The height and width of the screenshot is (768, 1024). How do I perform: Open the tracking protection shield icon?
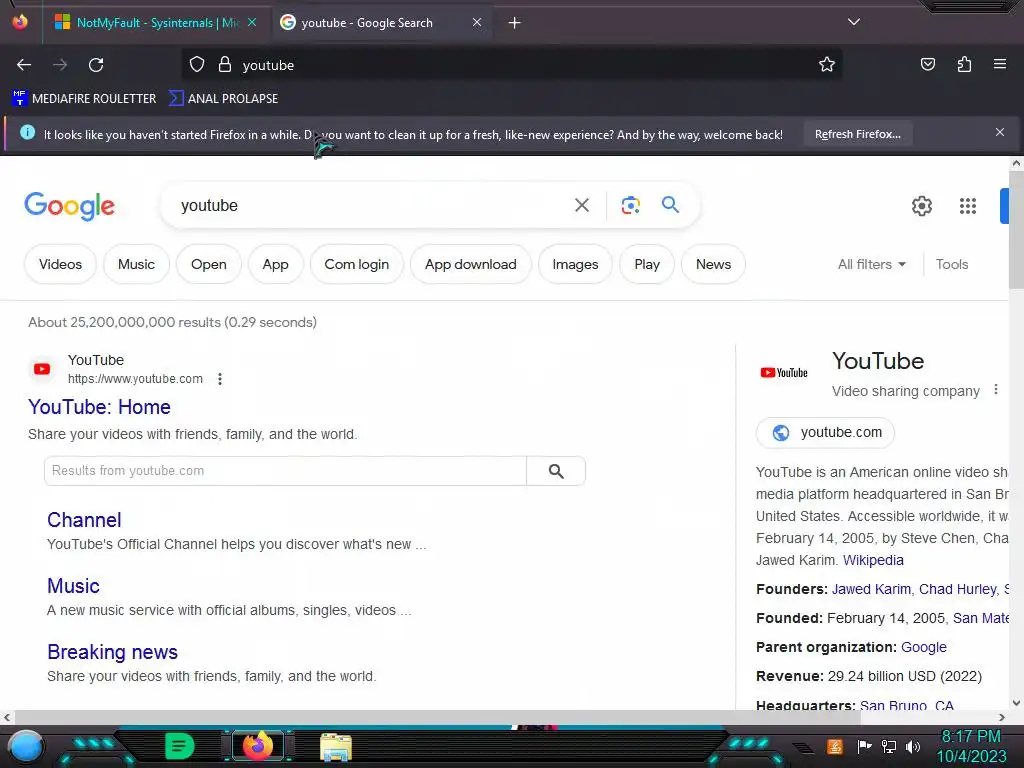pos(197,65)
